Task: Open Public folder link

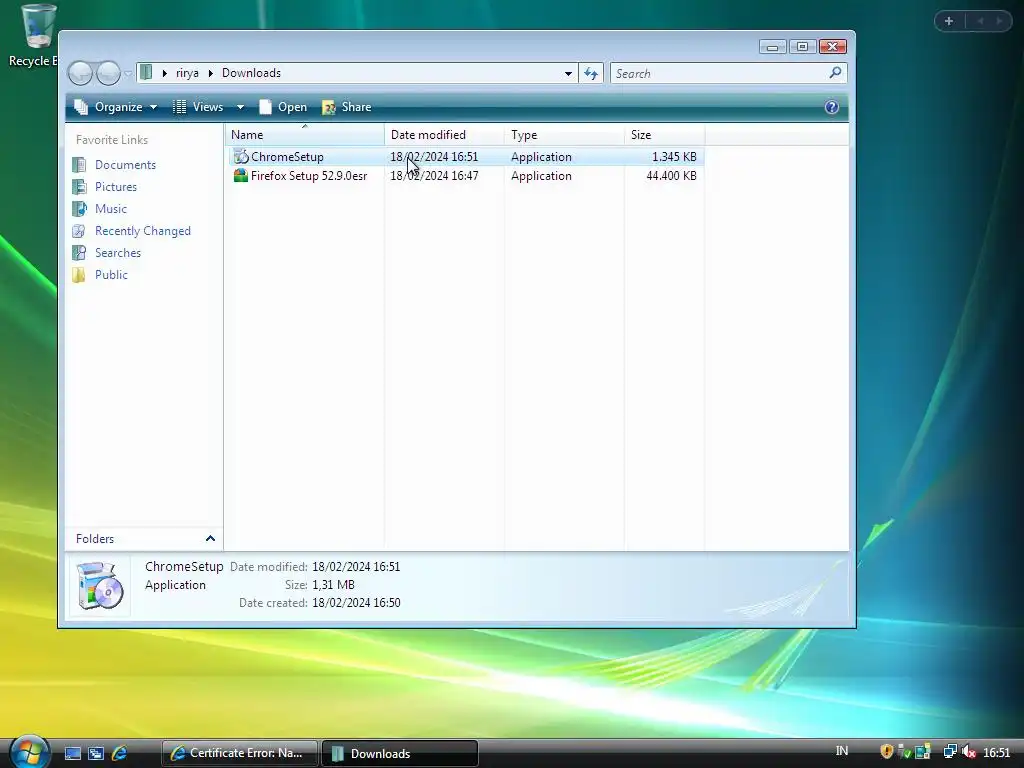Action: tap(111, 275)
